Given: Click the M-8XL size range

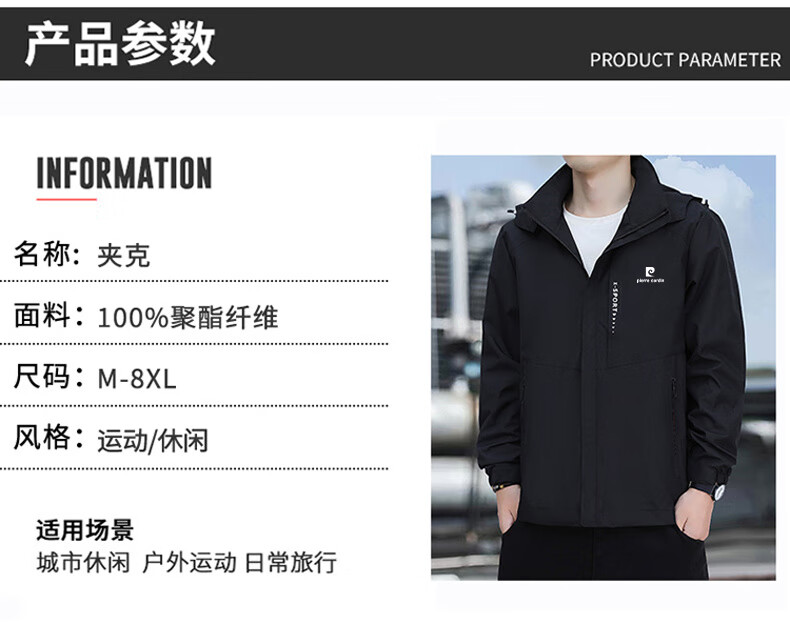Looking at the screenshot, I should [137, 379].
